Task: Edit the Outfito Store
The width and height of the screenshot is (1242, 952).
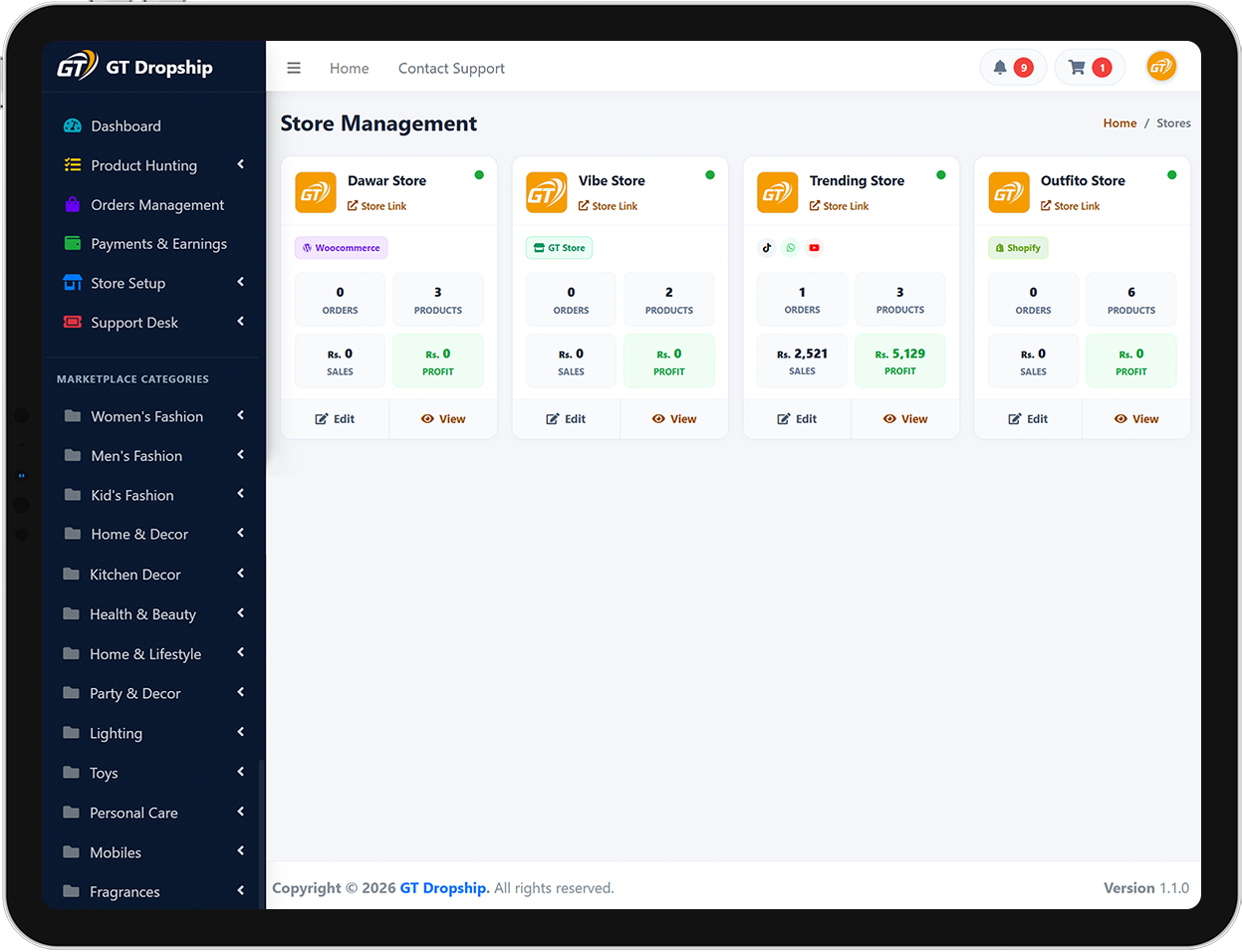Action: (1029, 419)
